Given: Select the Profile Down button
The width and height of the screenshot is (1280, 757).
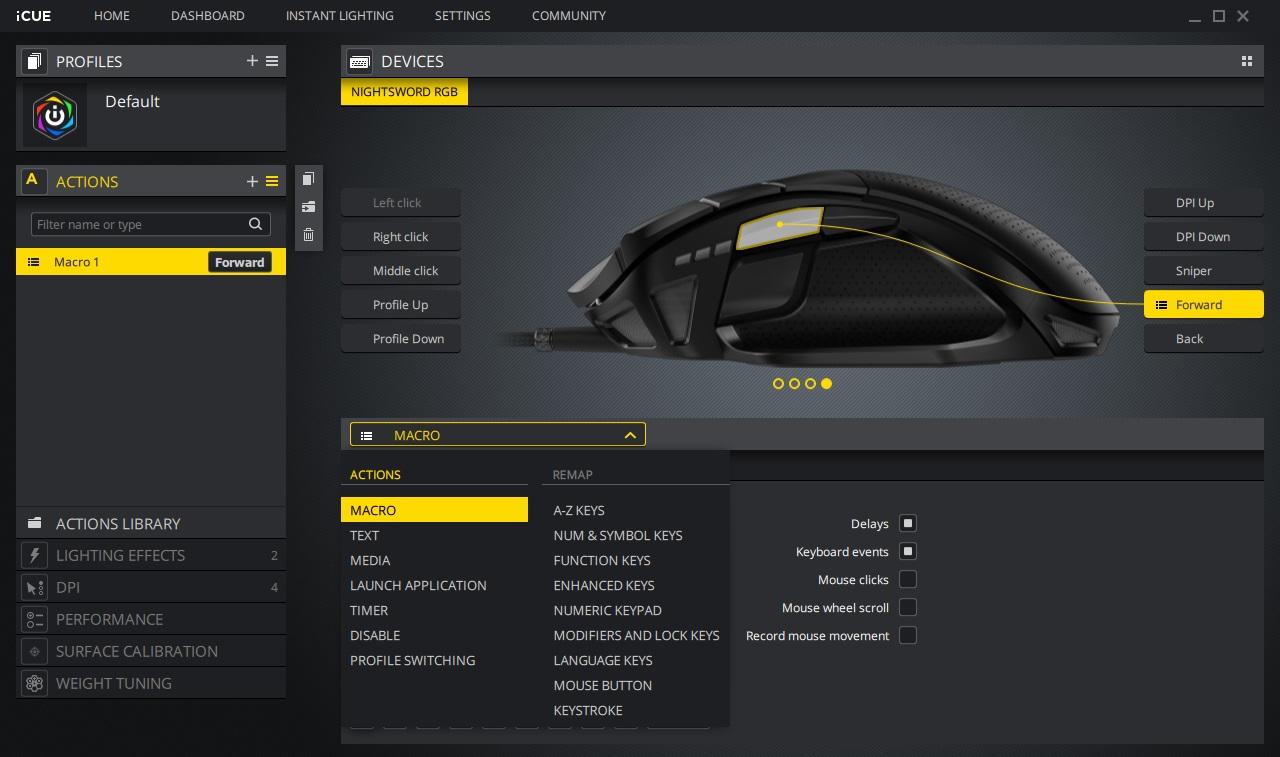Looking at the screenshot, I should [x=401, y=339].
